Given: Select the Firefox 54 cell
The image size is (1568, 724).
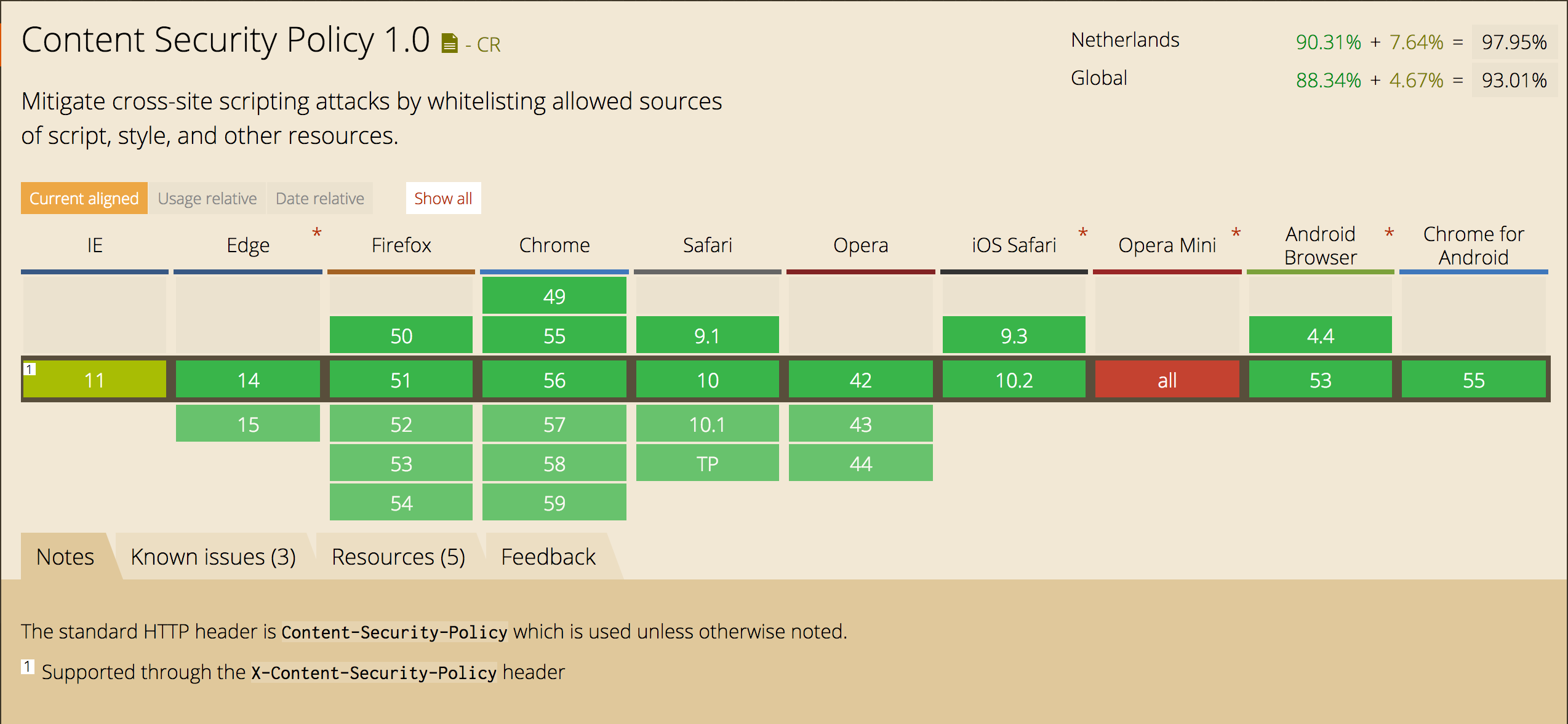Looking at the screenshot, I should coord(401,502).
